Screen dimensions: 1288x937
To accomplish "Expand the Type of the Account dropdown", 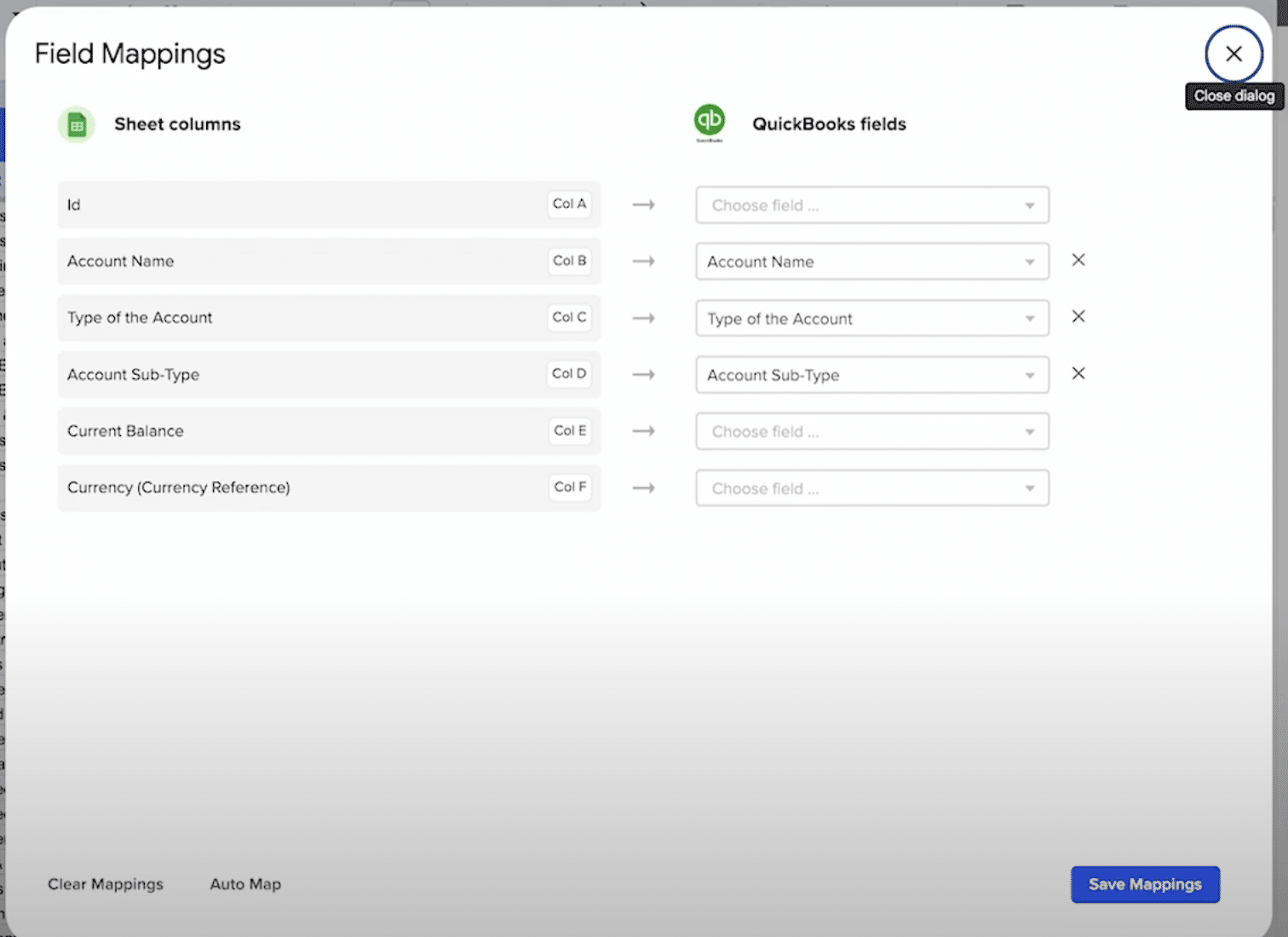I will (871, 319).
